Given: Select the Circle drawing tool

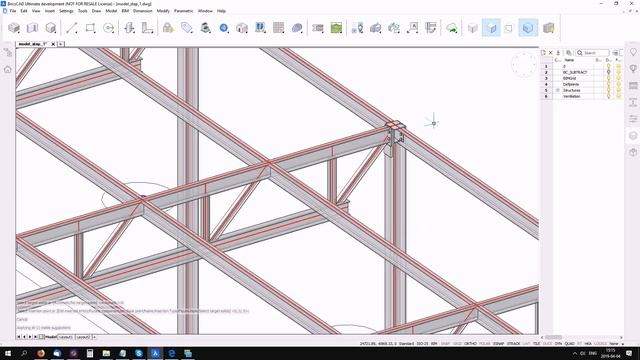Looking at the screenshot, I should 109,28.
